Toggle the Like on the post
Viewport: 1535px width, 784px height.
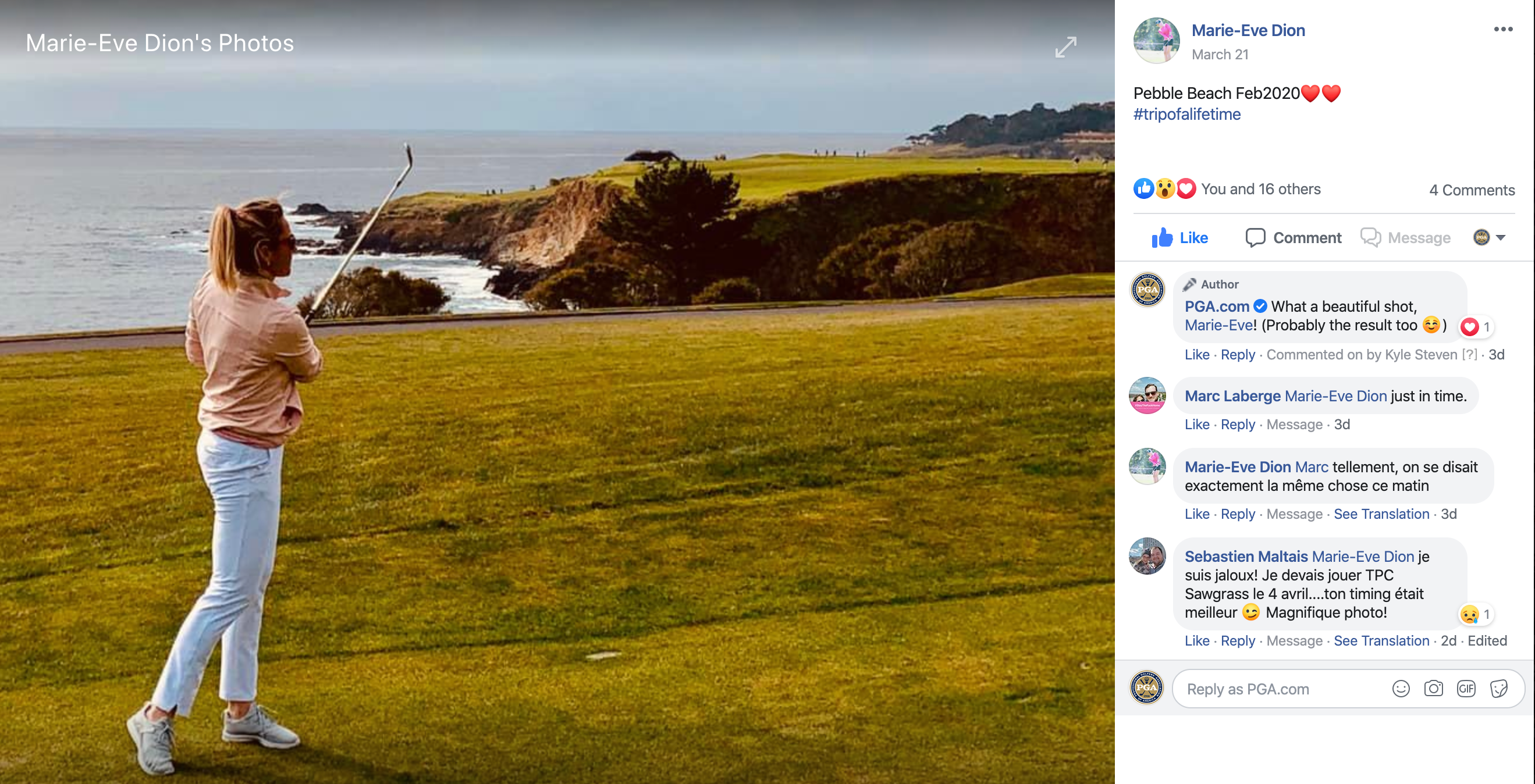(x=1179, y=238)
